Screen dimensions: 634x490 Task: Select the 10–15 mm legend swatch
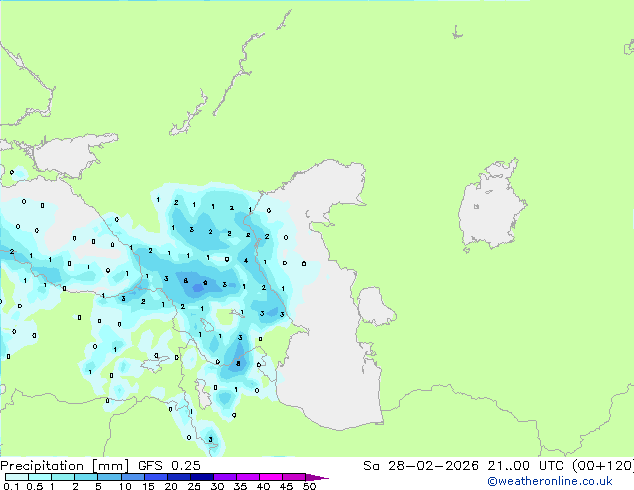point(132,477)
